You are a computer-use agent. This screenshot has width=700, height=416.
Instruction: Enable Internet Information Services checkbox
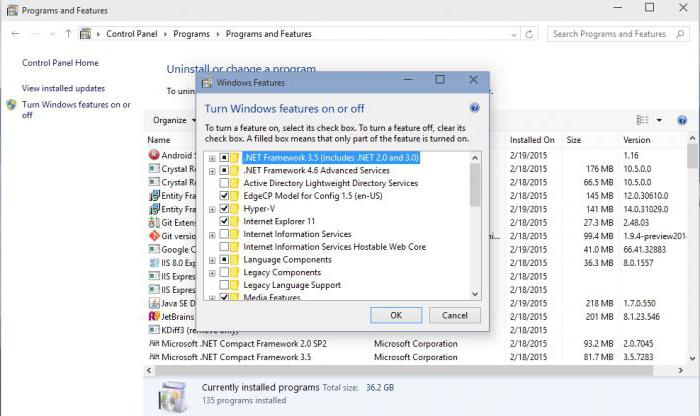224,234
